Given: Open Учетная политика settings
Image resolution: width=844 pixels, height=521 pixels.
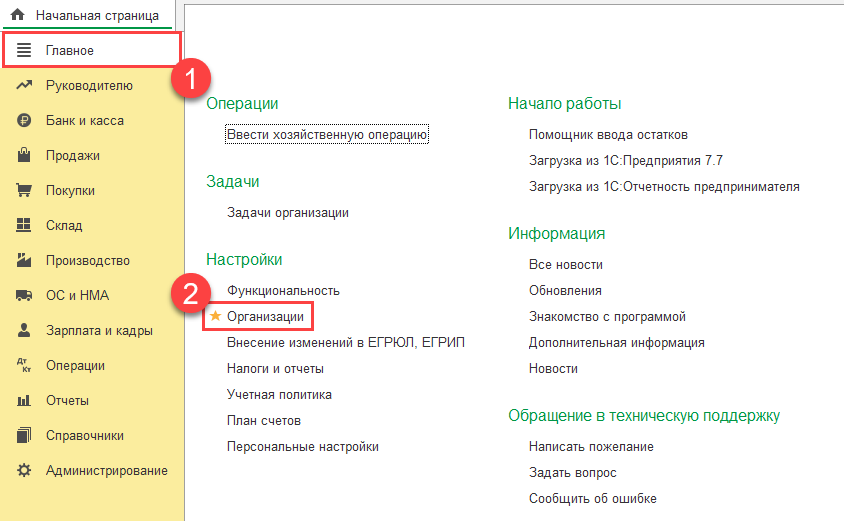Looking at the screenshot, I should pos(279,395).
